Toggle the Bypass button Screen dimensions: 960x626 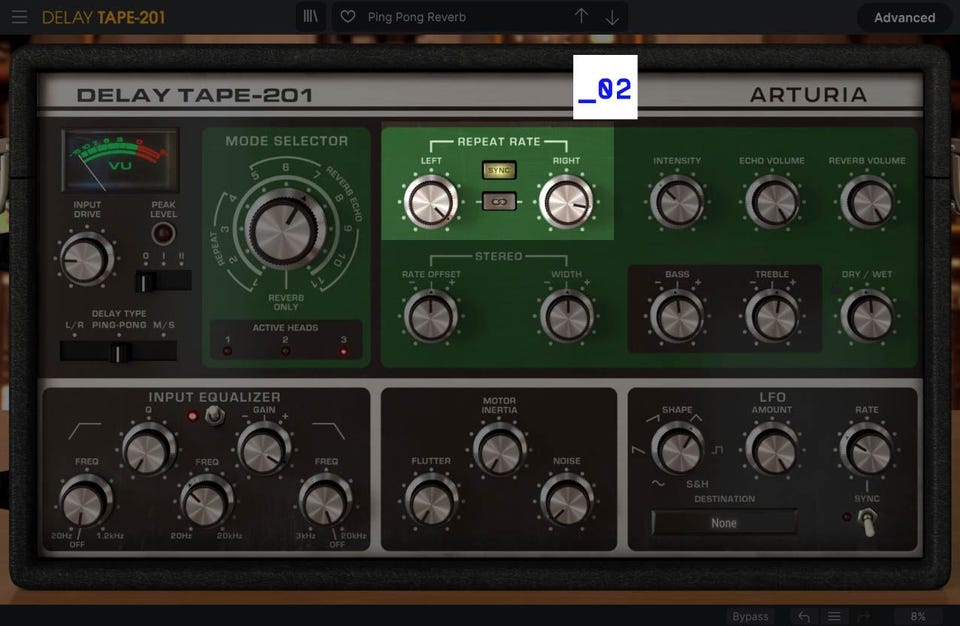[750, 616]
